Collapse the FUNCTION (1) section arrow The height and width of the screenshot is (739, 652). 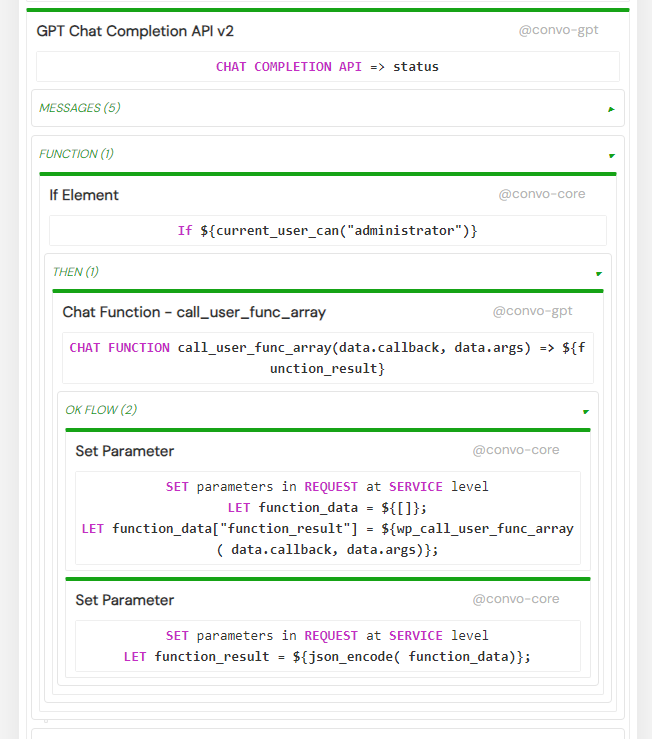(x=611, y=156)
